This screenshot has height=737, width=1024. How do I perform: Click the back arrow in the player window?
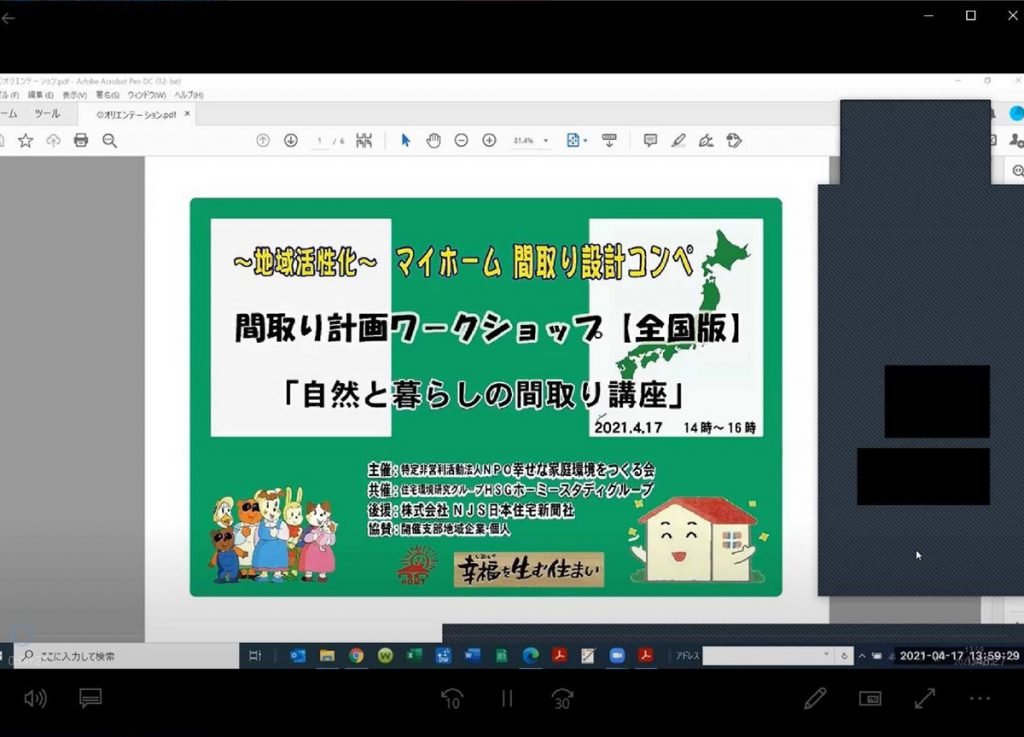coord(8,18)
